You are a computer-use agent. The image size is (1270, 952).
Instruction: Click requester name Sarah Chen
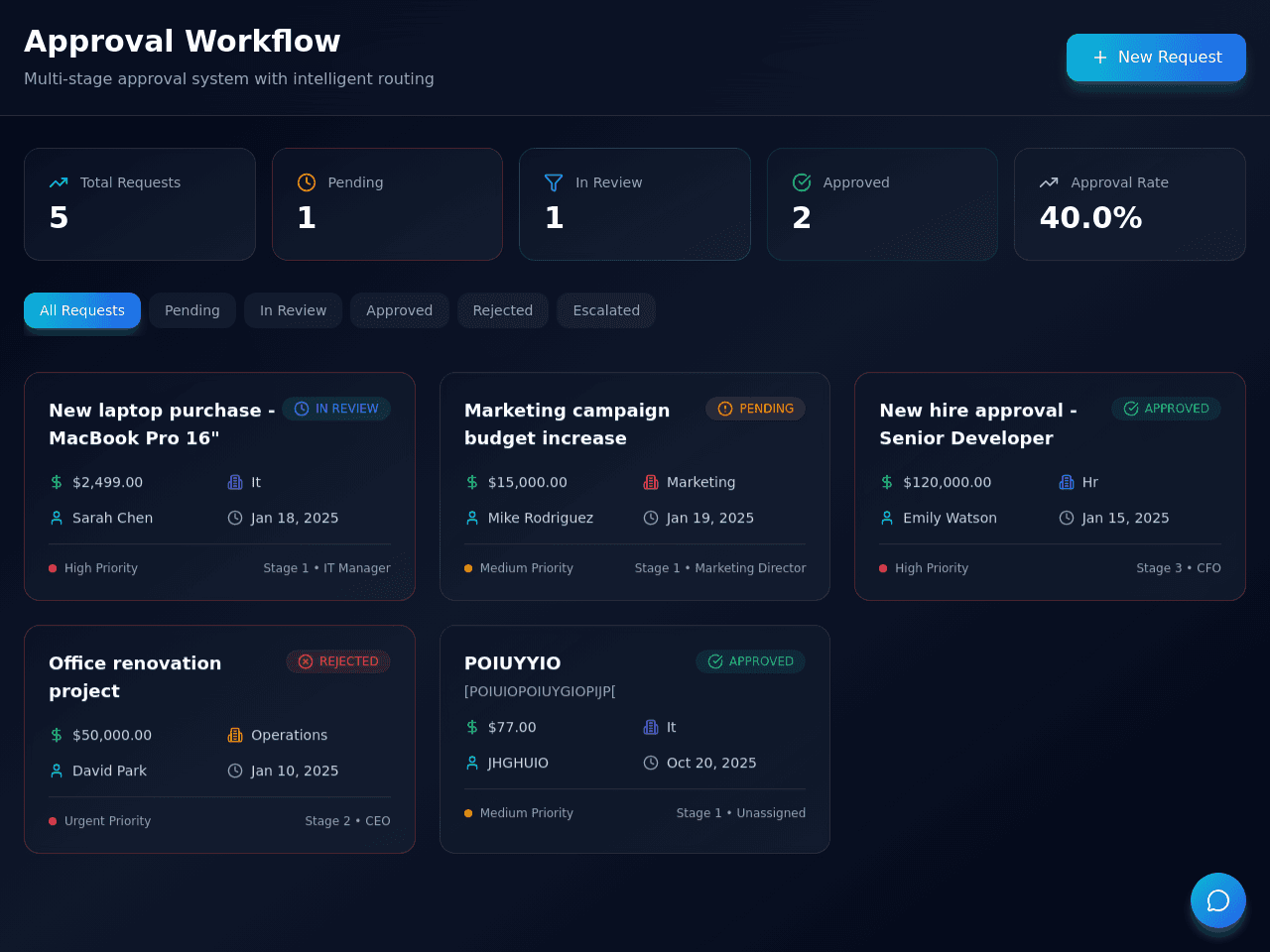tap(112, 518)
